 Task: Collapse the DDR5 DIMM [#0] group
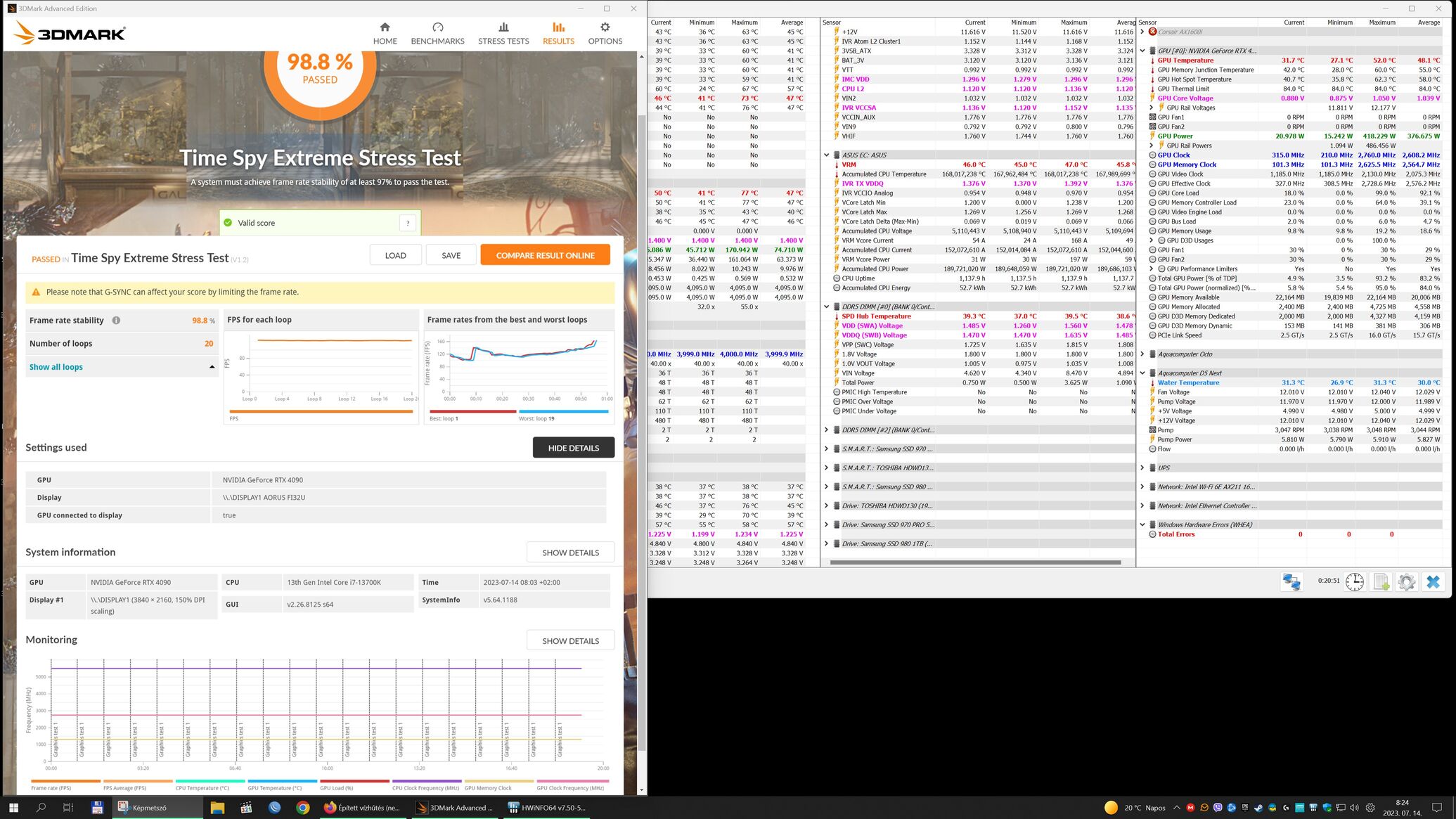pos(827,307)
